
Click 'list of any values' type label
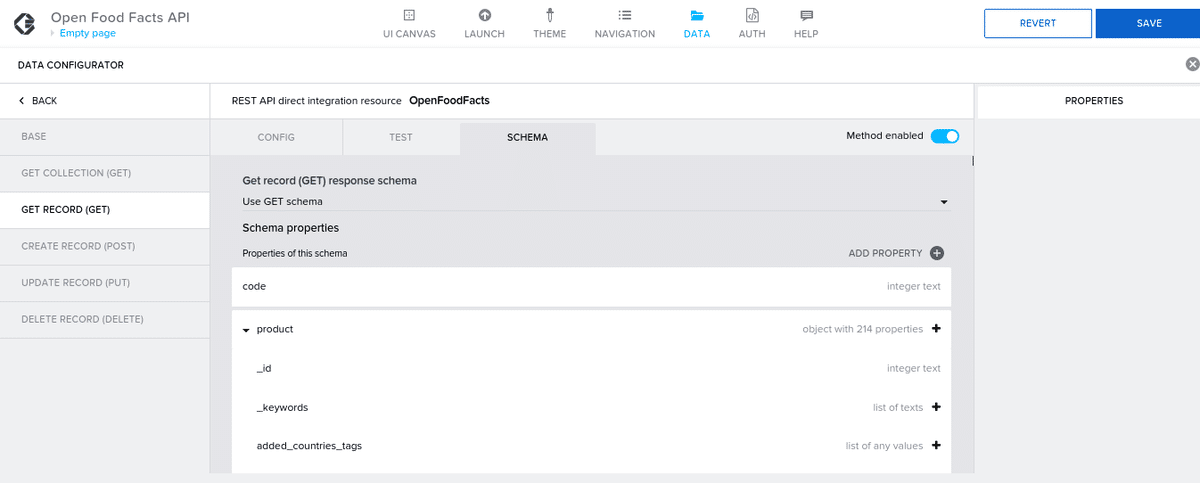(884, 445)
